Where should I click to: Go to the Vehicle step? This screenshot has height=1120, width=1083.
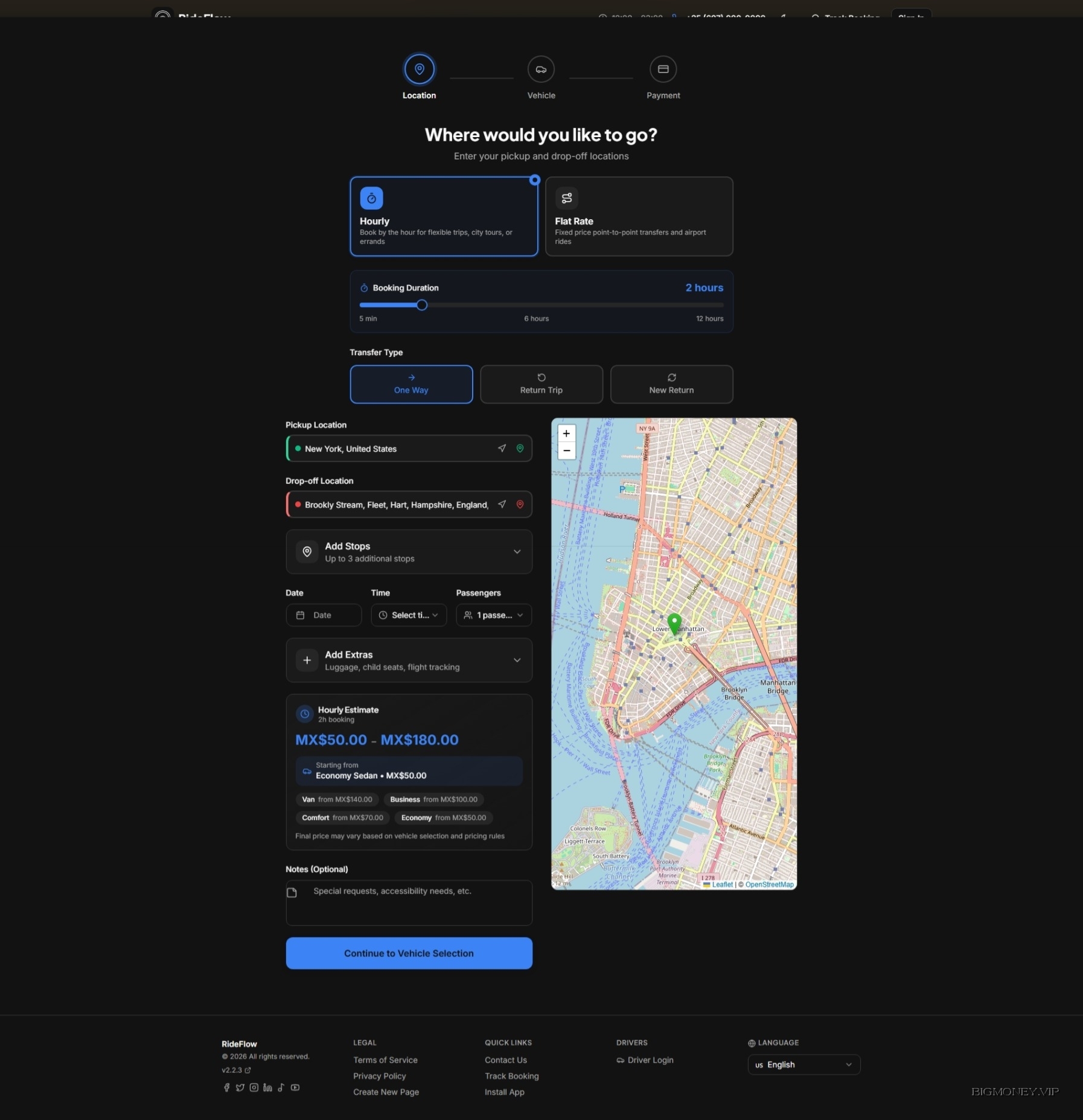(541, 69)
